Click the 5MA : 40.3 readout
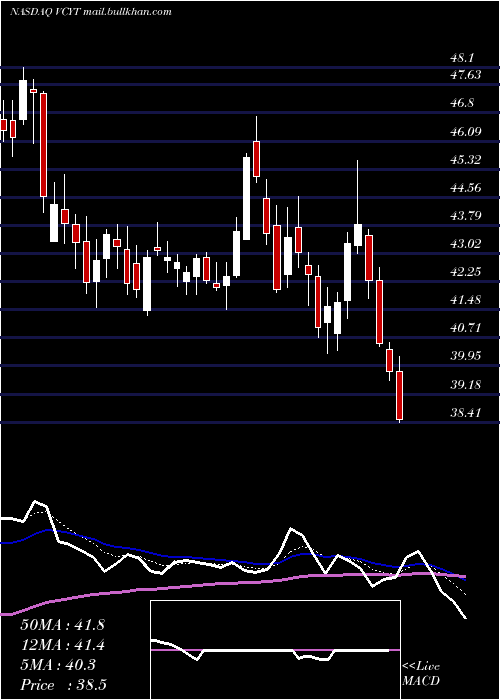500x700 pixels. [58, 665]
